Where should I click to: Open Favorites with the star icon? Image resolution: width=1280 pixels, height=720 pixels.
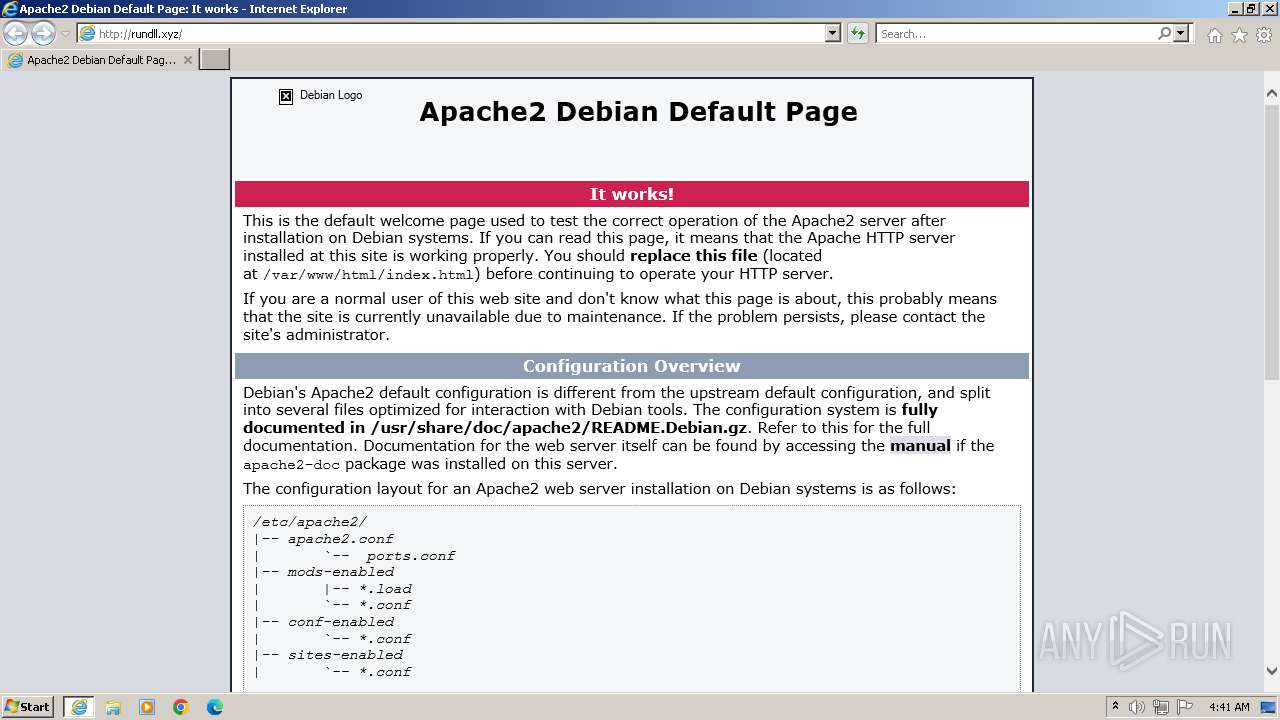coord(1239,35)
